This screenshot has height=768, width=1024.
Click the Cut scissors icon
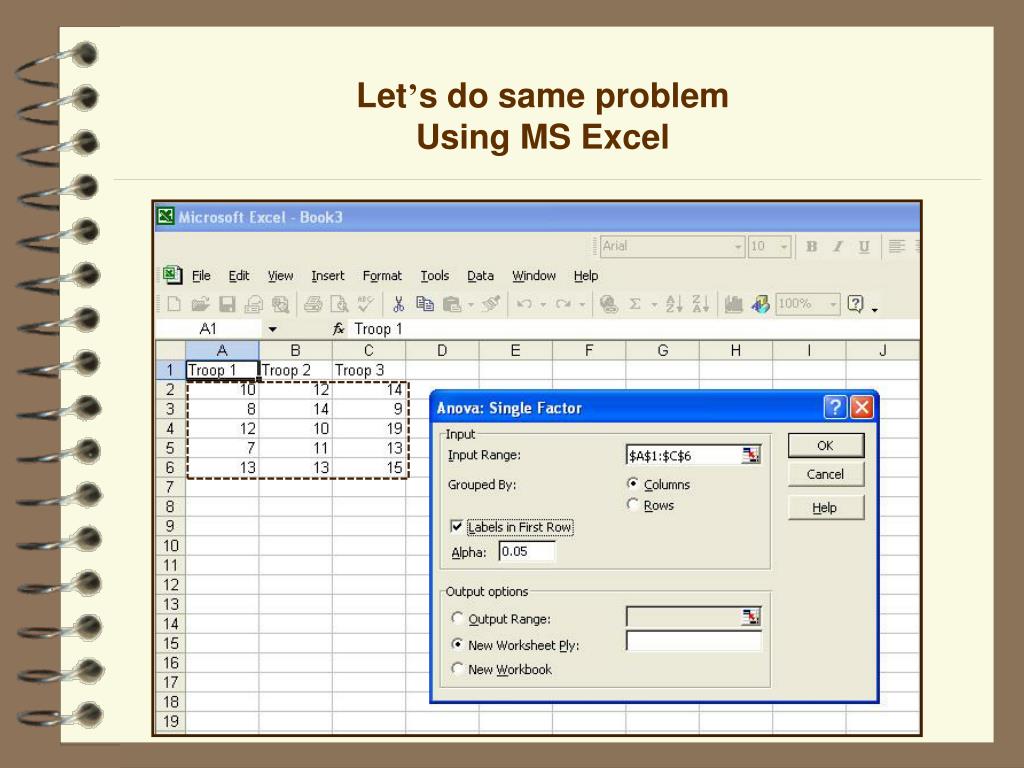tap(398, 304)
